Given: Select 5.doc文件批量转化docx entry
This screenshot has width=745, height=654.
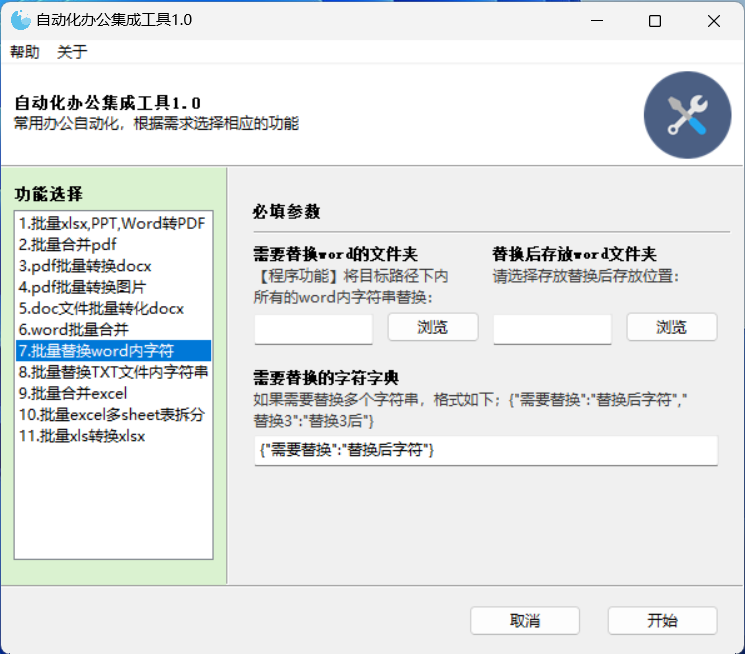Looking at the screenshot, I should point(113,308).
